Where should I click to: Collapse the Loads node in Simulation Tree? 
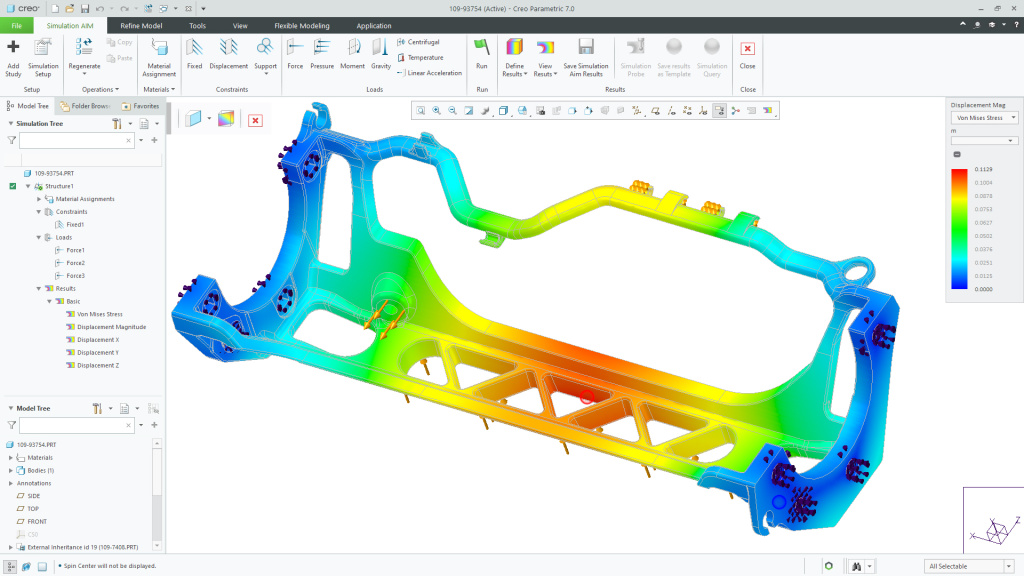click(x=37, y=237)
